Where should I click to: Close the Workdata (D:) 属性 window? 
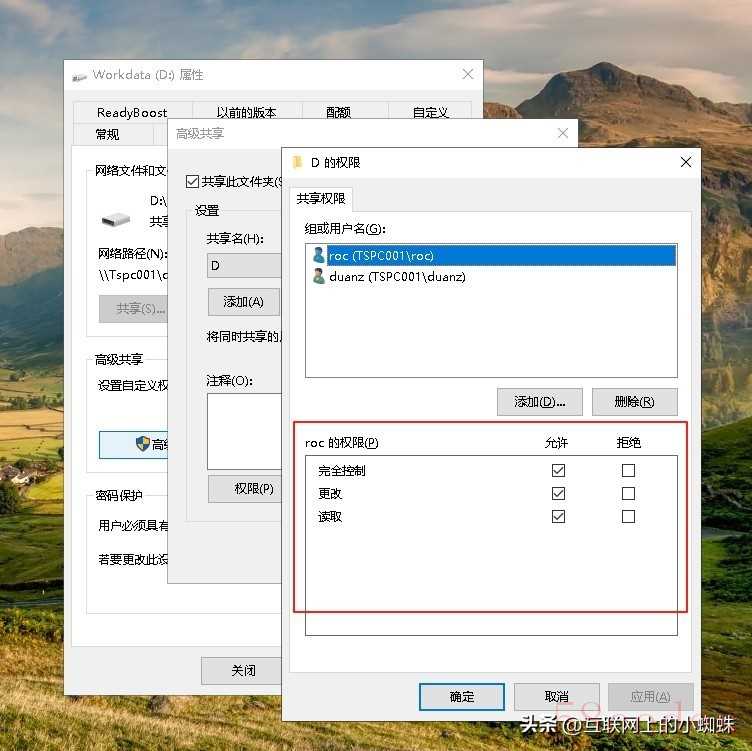468,74
